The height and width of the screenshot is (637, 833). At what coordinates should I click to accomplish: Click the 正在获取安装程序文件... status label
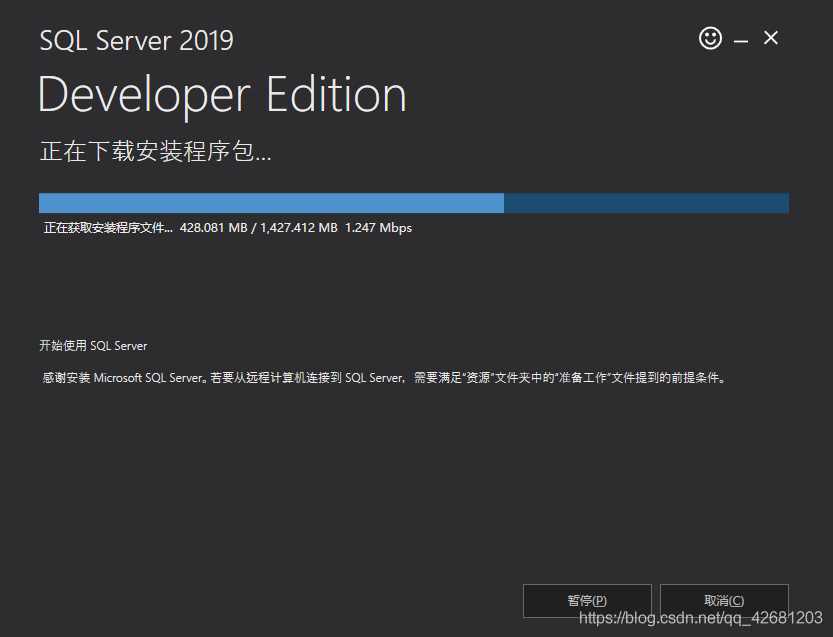click(x=108, y=228)
